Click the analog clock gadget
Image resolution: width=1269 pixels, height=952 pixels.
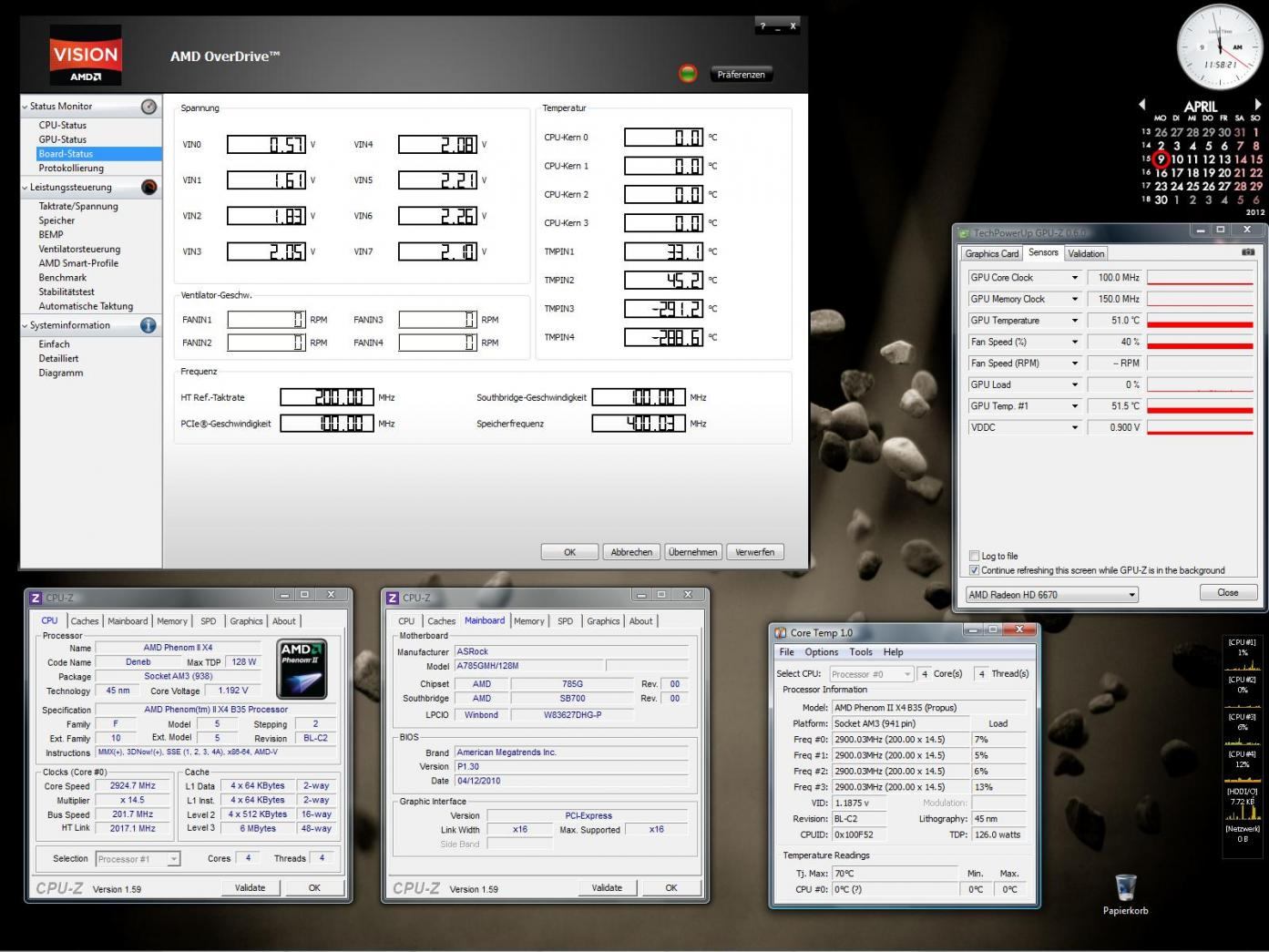pos(1220,47)
